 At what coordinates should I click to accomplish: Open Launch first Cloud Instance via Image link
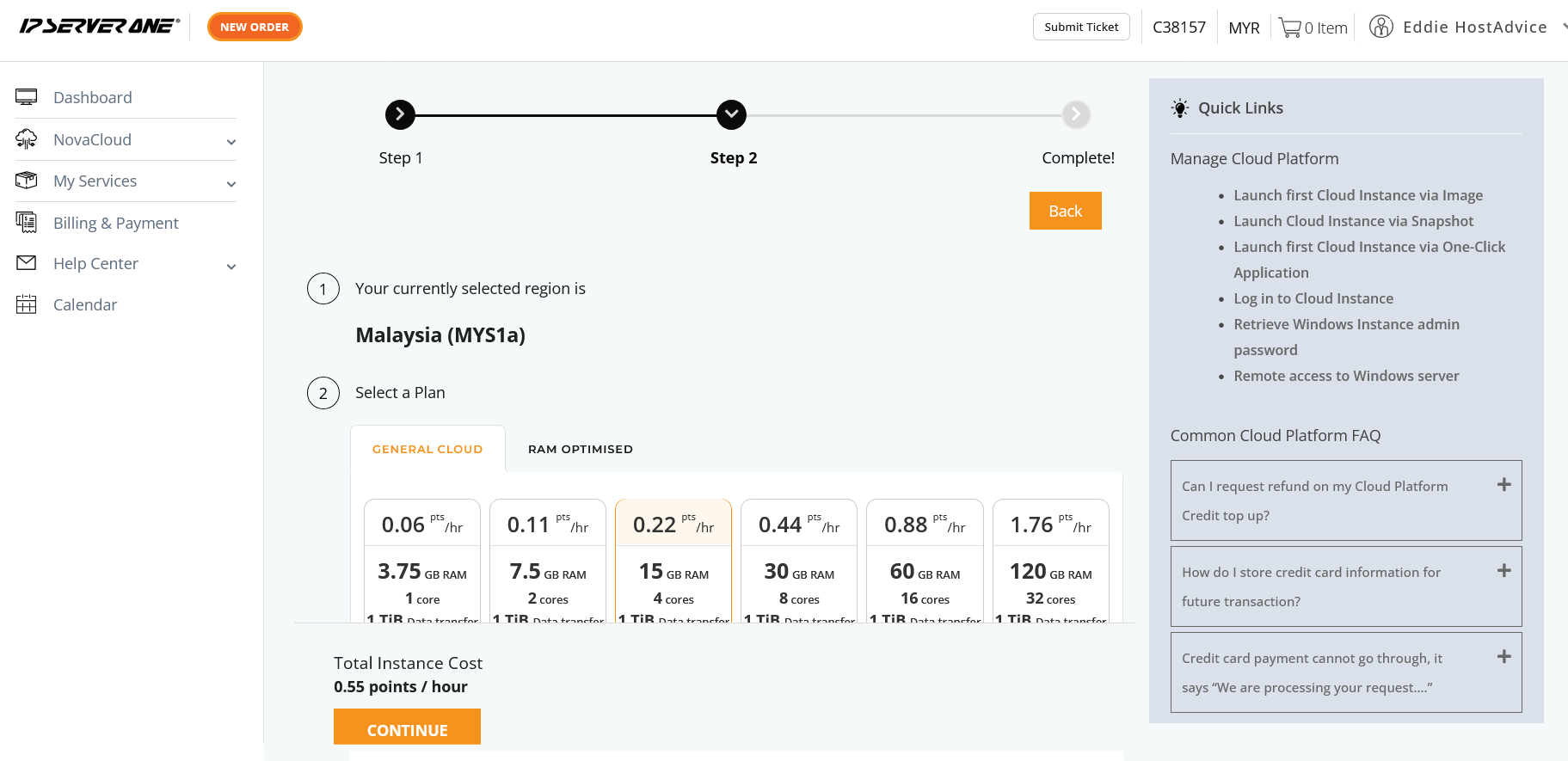point(1358,195)
